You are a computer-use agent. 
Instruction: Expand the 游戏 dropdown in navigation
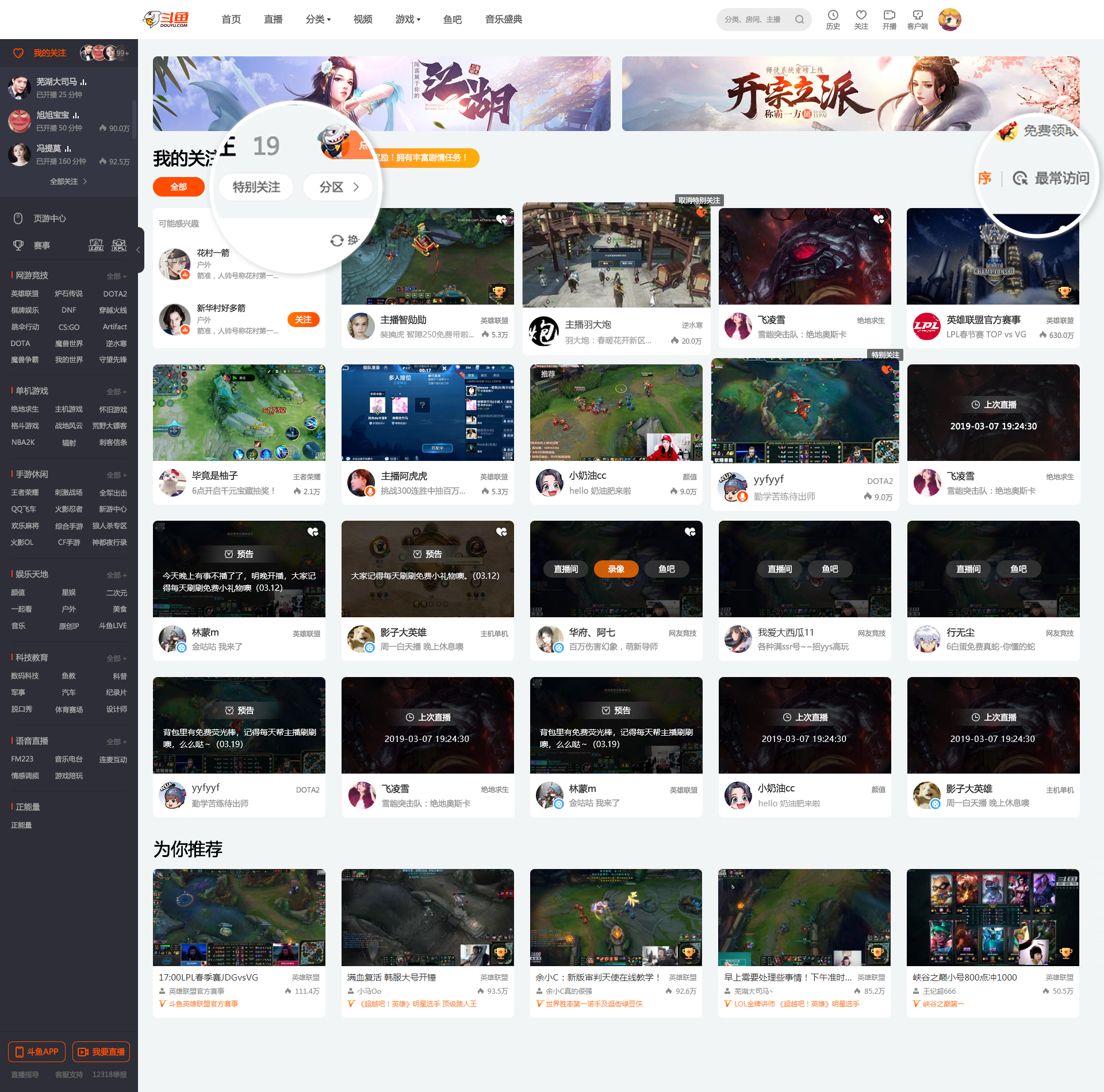pyautogui.click(x=408, y=20)
